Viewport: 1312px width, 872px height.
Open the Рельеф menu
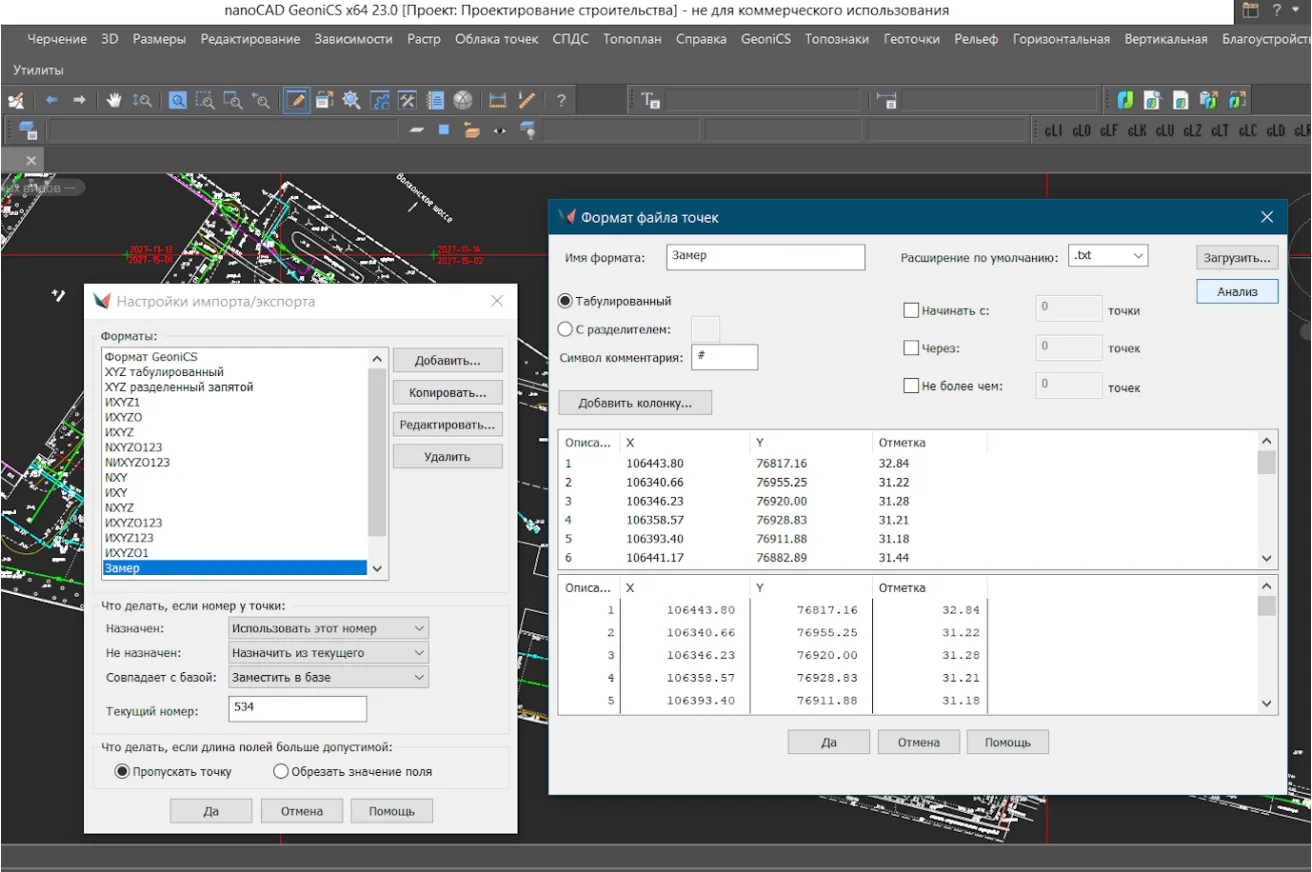pyautogui.click(x=976, y=39)
